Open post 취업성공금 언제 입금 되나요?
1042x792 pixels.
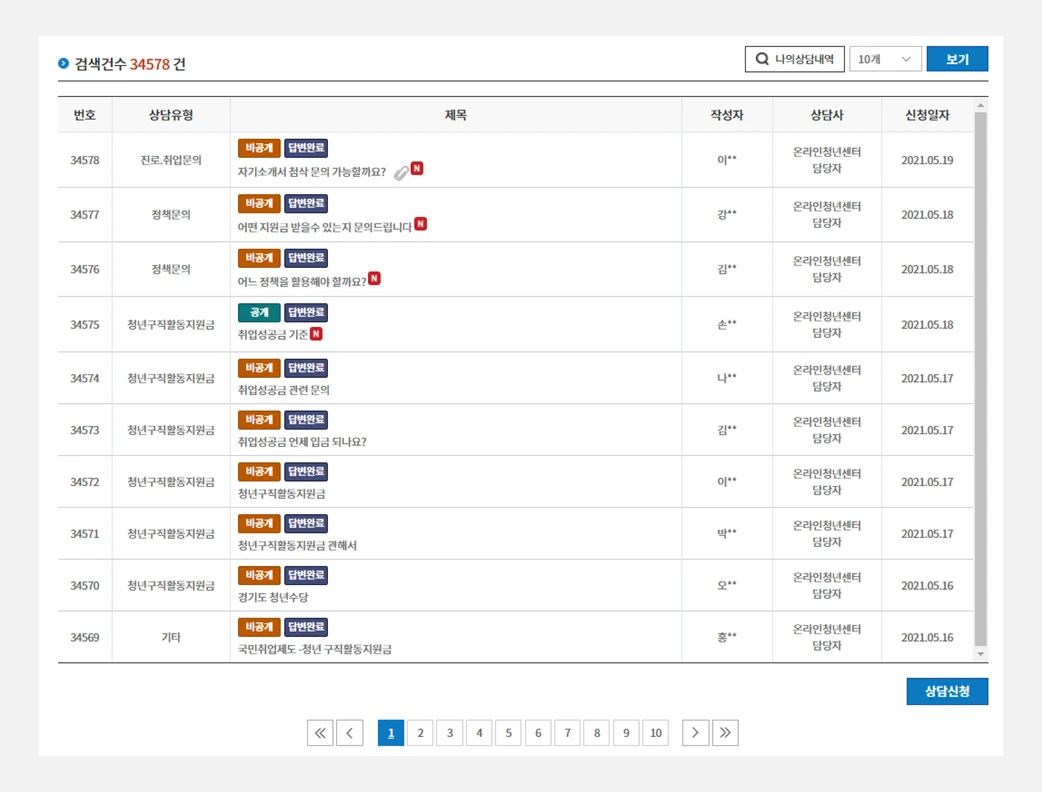[x=302, y=442]
